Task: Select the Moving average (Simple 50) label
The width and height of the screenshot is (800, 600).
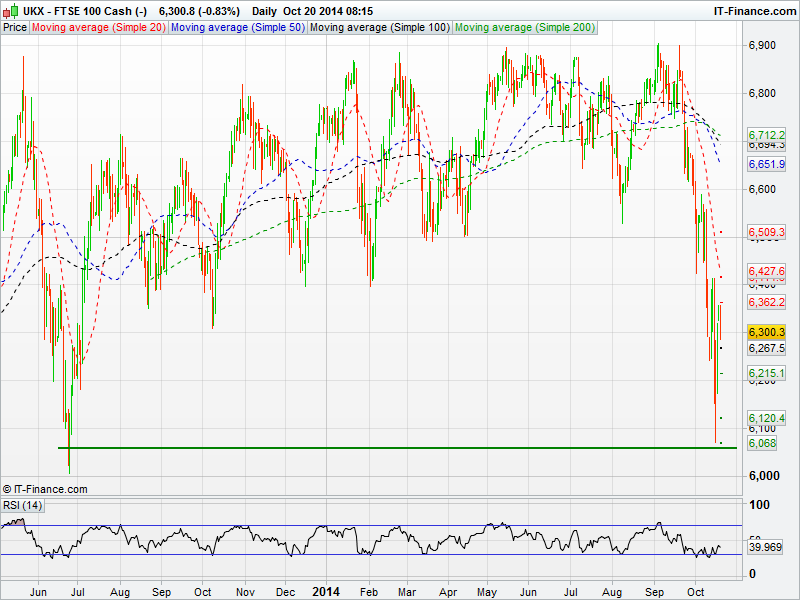Action: [237, 27]
